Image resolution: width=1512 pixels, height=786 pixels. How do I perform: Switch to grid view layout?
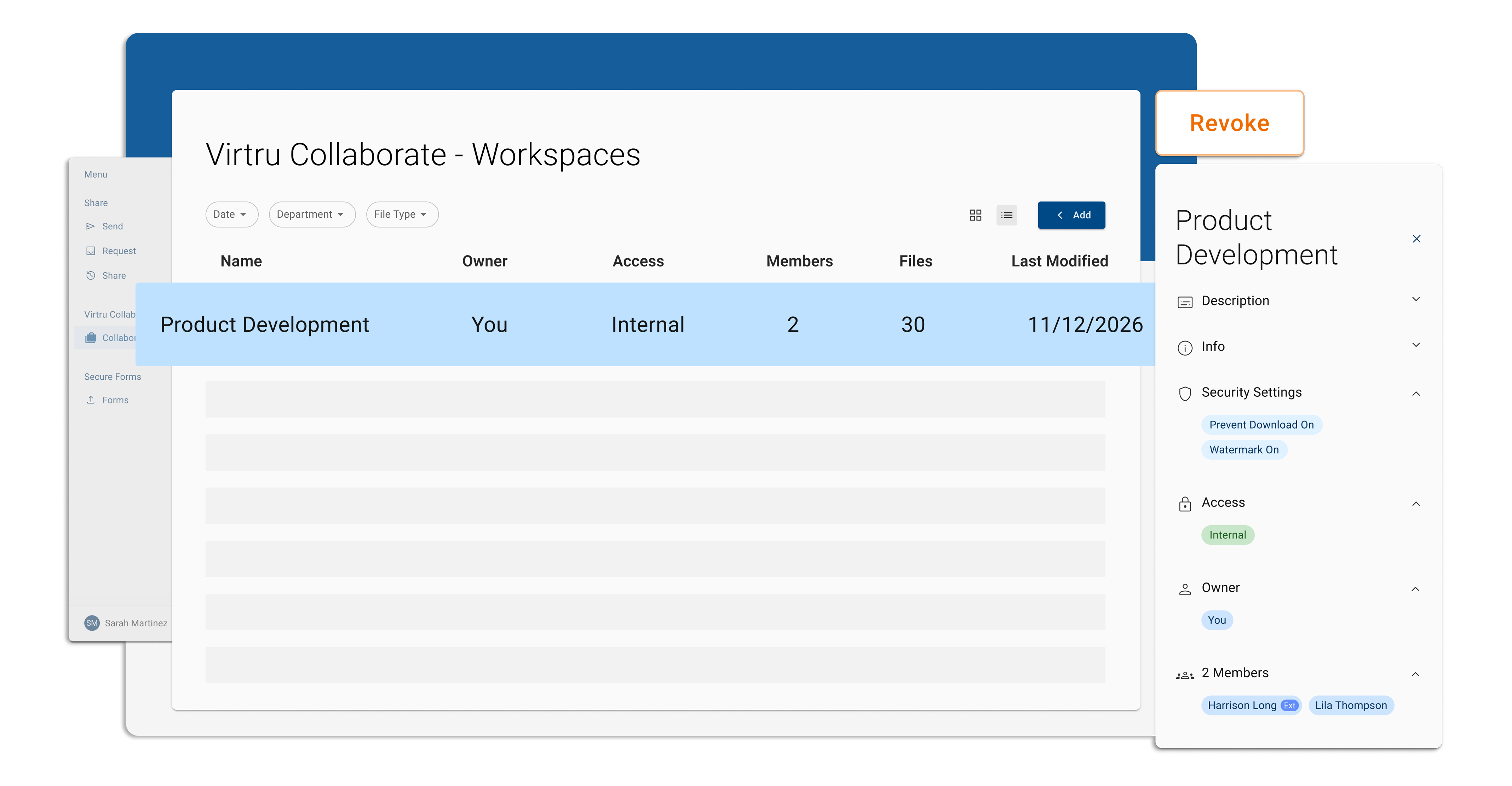tap(976, 215)
